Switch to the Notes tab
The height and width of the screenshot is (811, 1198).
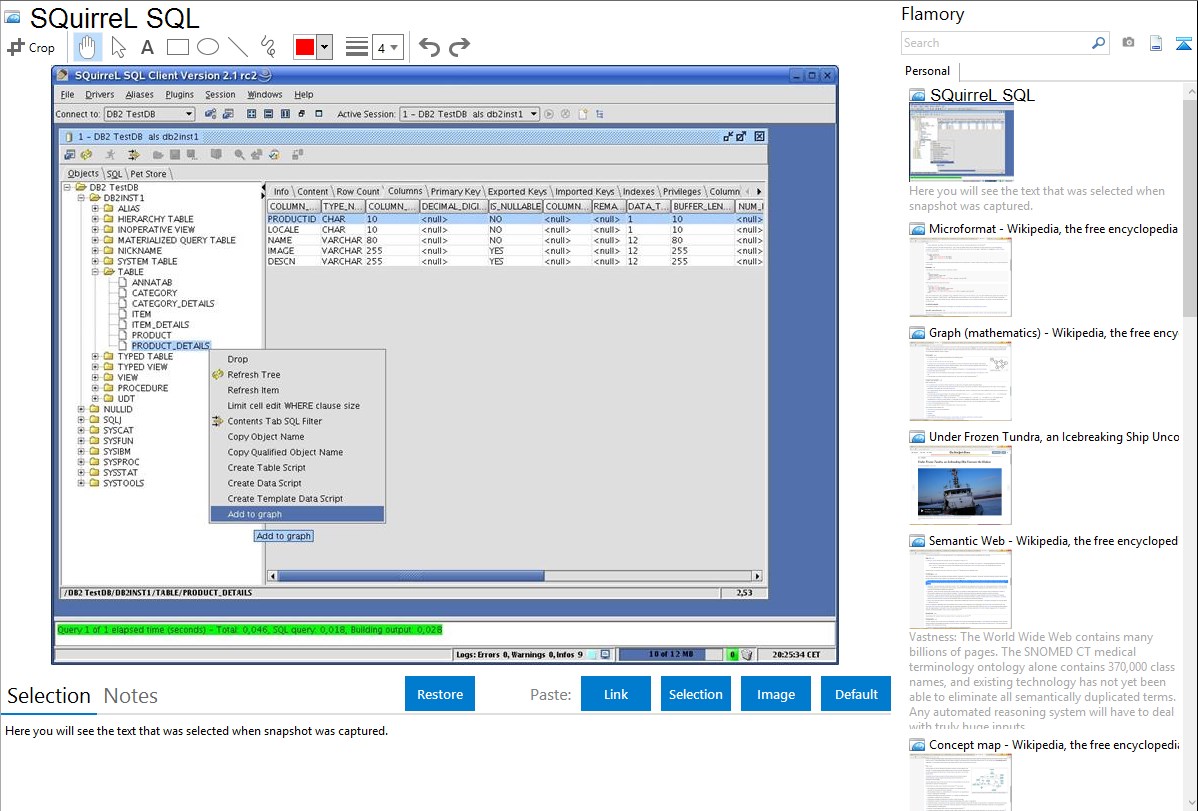click(131, 696)
